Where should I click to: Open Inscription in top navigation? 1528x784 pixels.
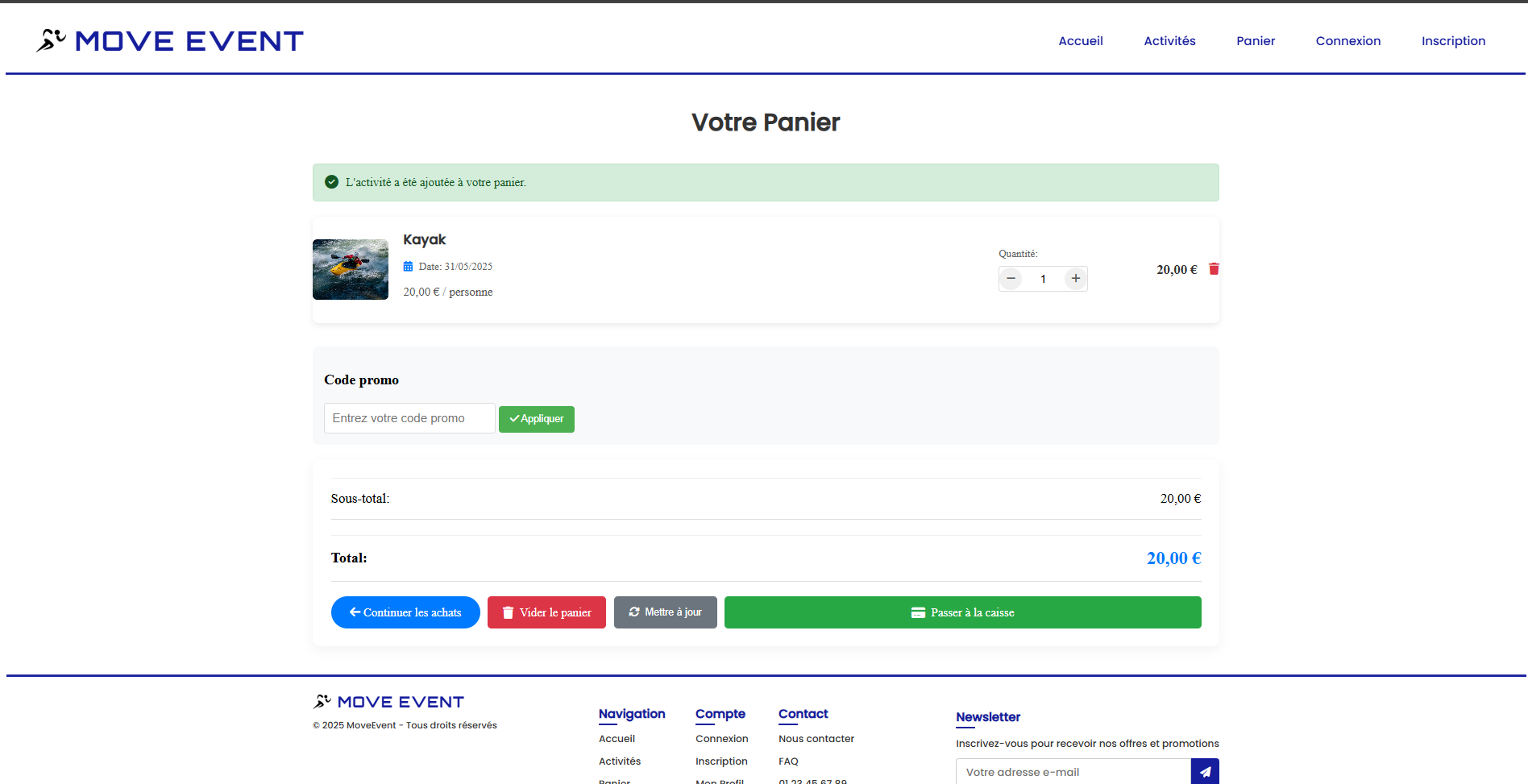pos(1453,41)
